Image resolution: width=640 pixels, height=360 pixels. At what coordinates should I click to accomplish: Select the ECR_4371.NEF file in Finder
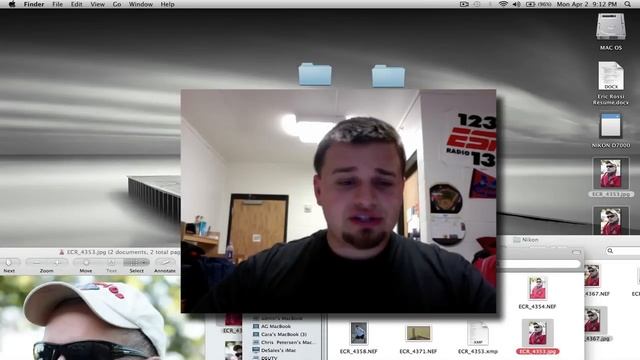coord(418,338)
